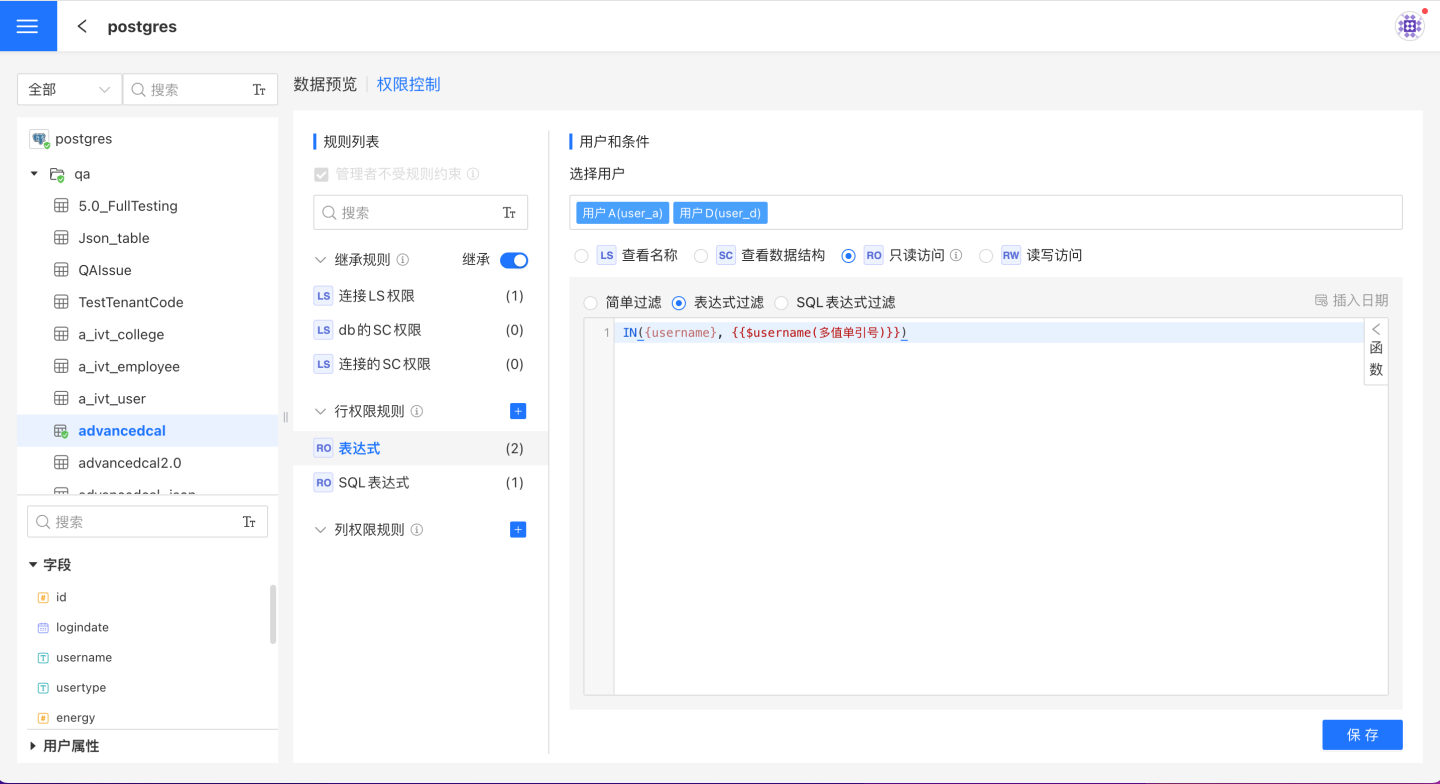Add a new row permission rule

(517, 411)
